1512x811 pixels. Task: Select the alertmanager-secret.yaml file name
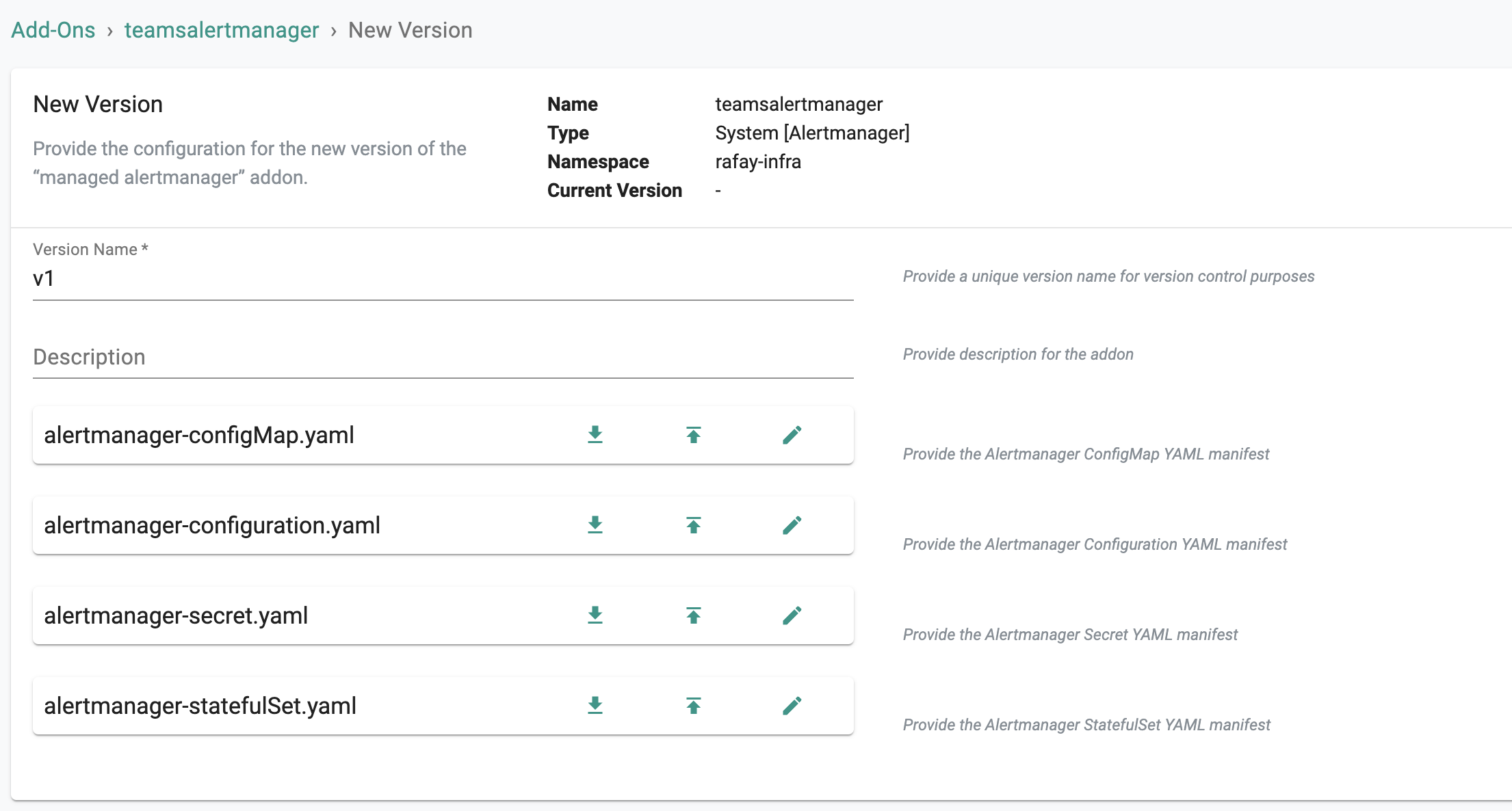(176, 615)
